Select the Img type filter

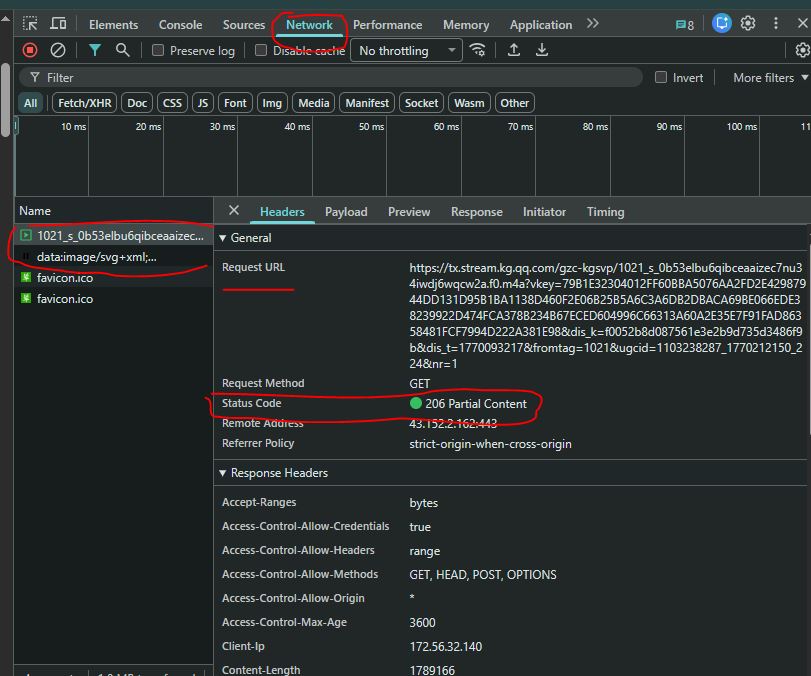click(x=272, y=103)
